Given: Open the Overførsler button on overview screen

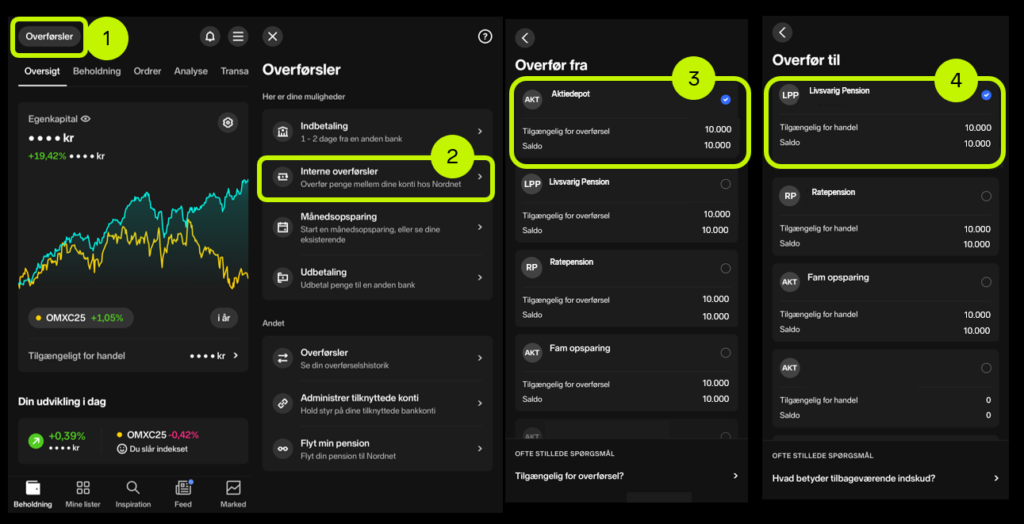Looking at the screenshot, I should (50, 37).
